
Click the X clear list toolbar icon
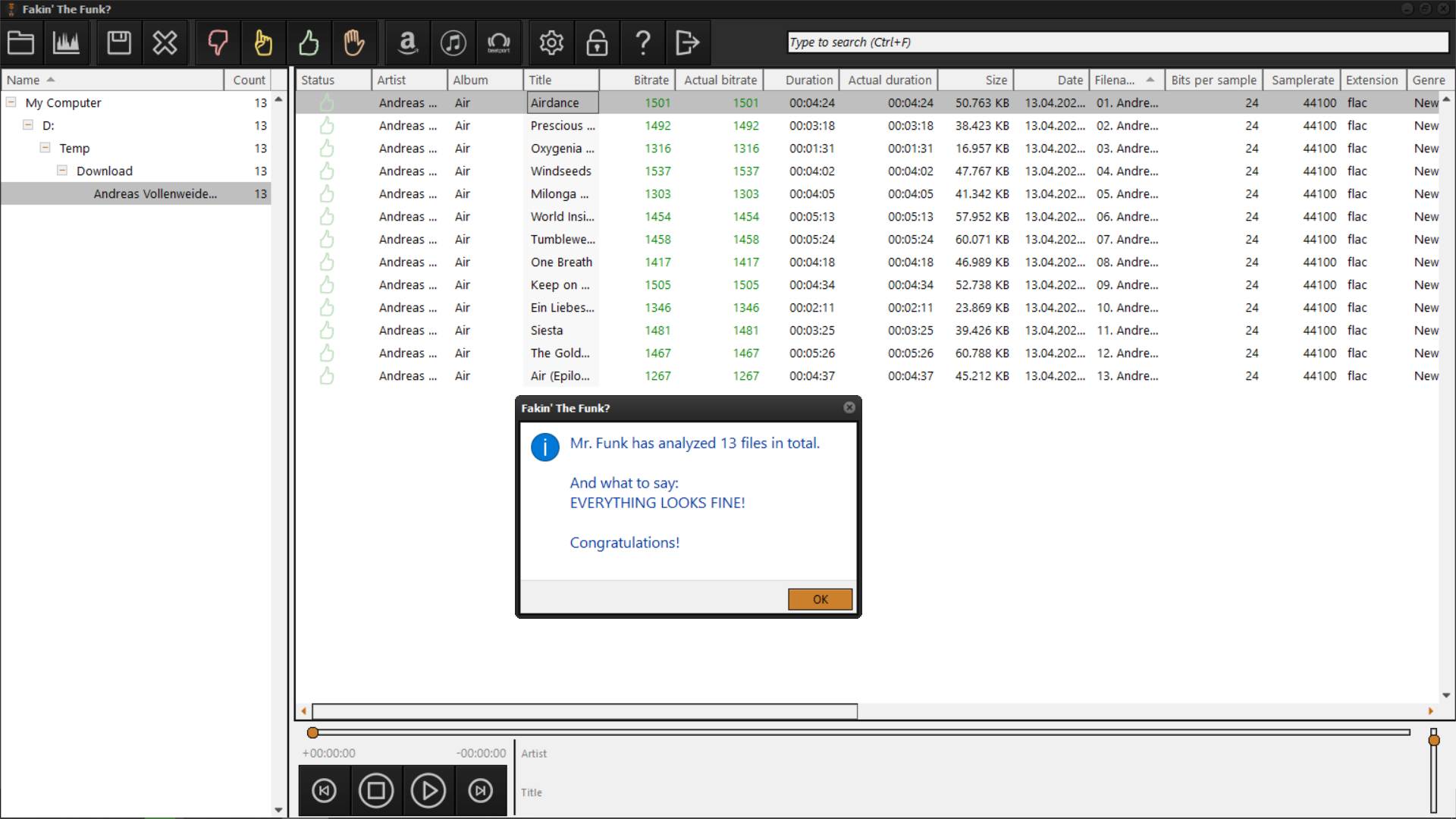coord(165,42)
